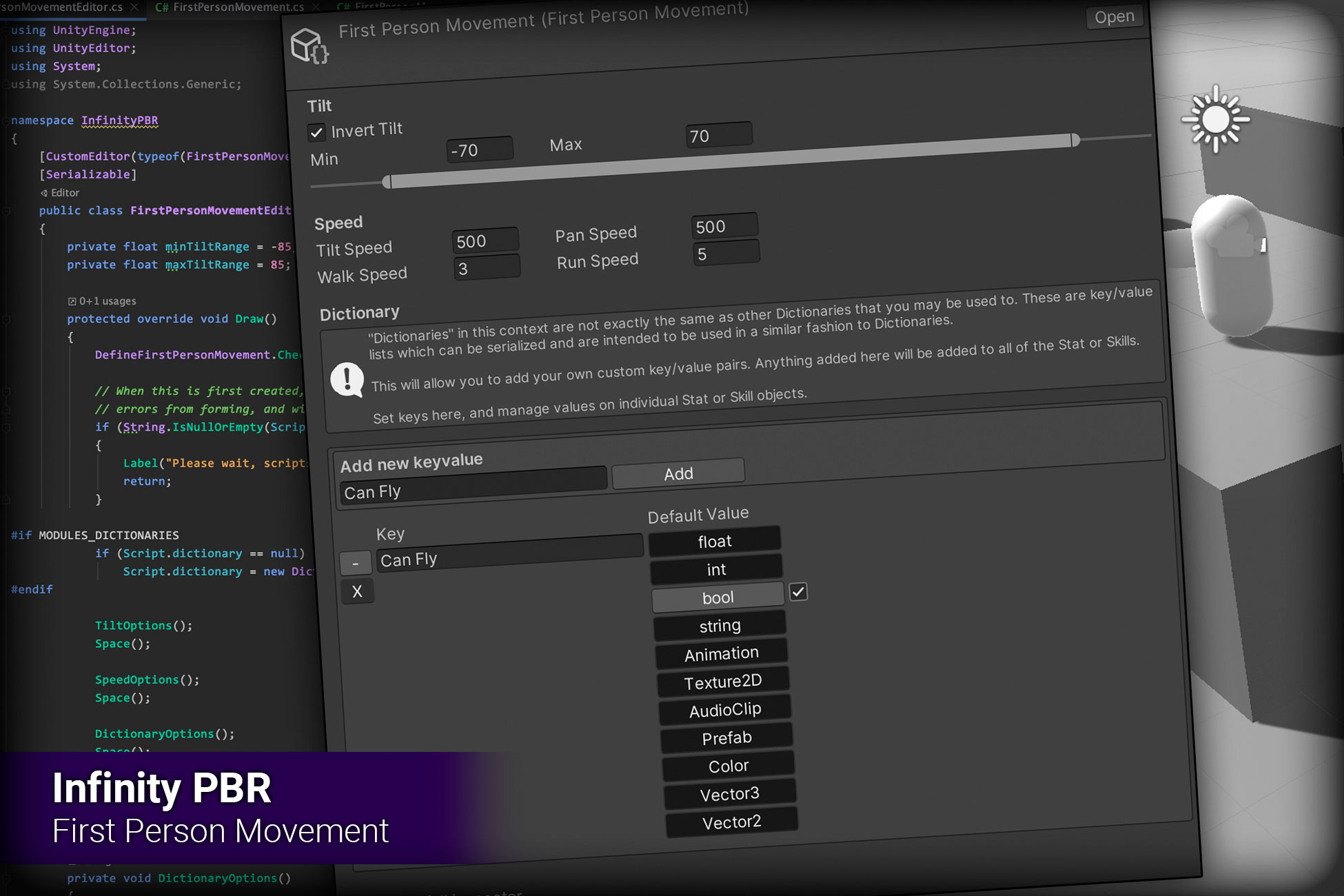Select the Vector3 value type button

(730, 794)
